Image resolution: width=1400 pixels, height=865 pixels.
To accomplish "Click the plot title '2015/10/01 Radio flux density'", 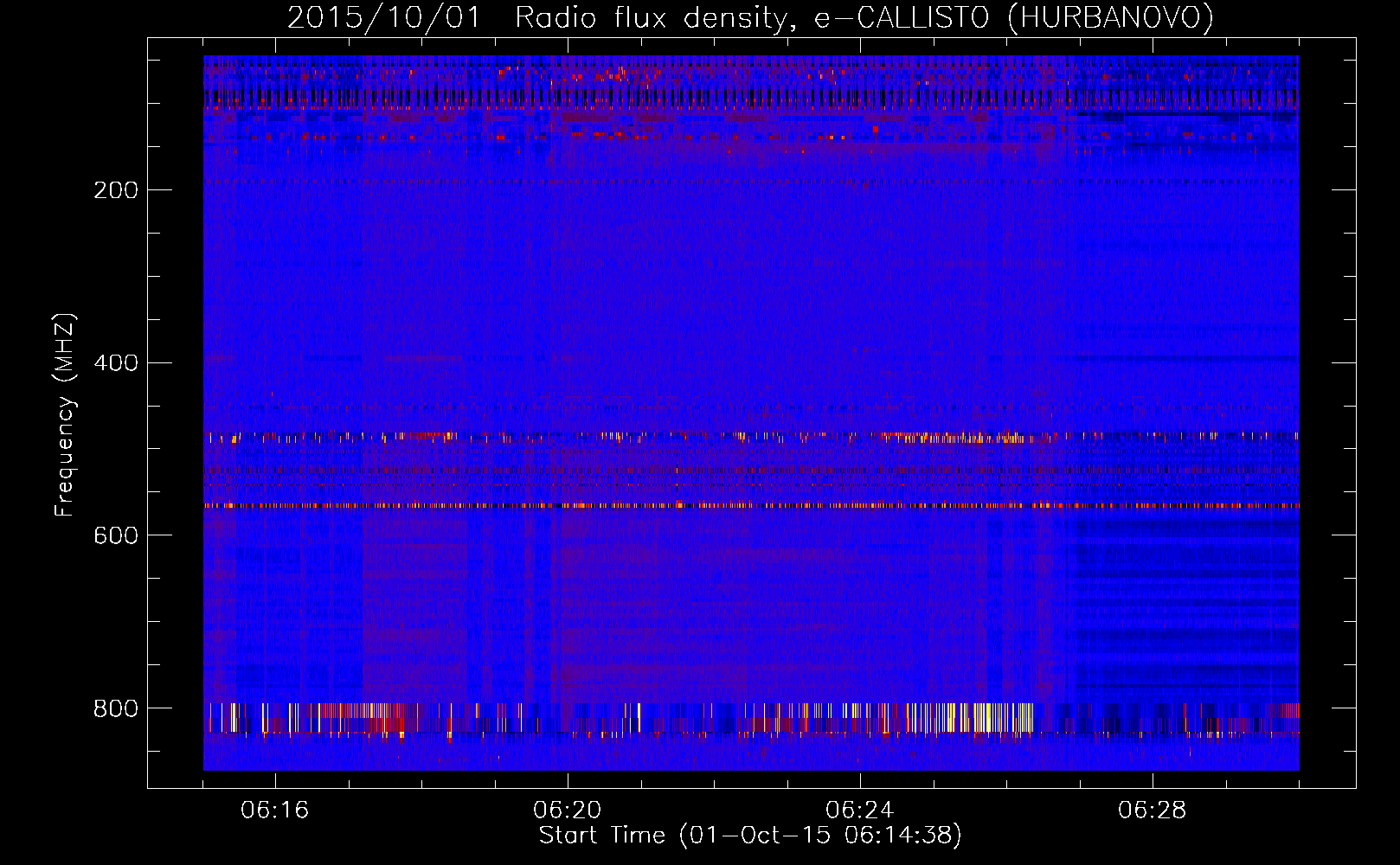I will 750,18.
